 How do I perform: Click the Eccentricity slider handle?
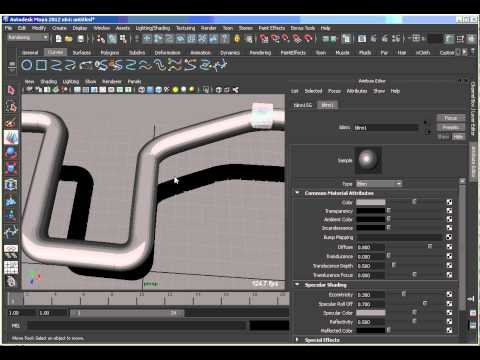point(404,294)
